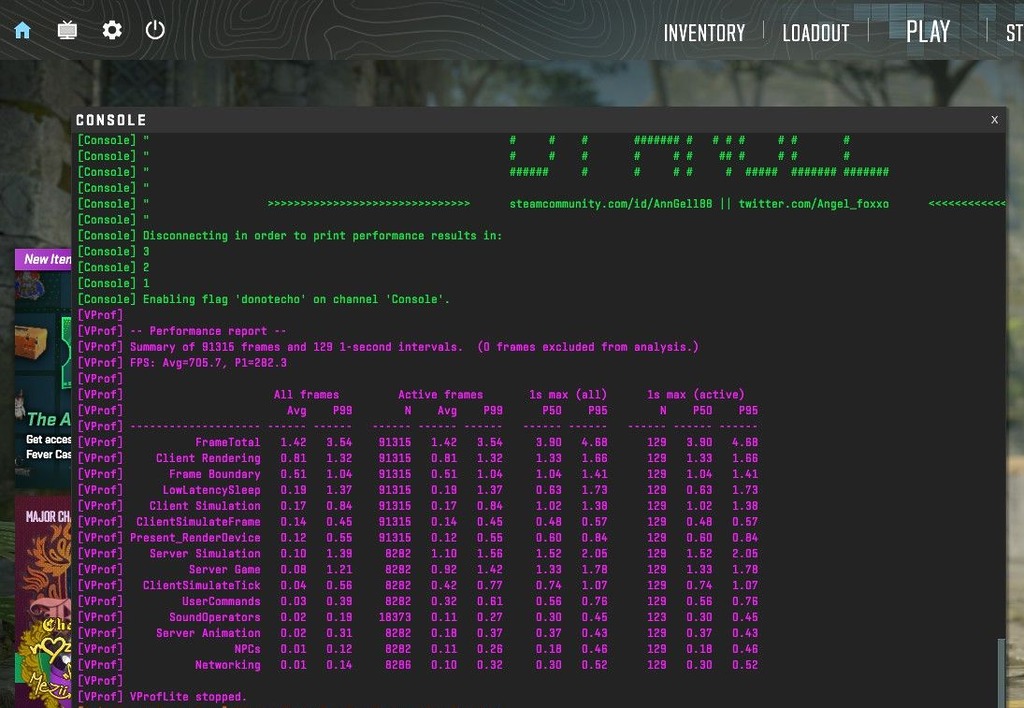Open the Settings gear
The image size is (1024, 708).
(x=112, y=30)
